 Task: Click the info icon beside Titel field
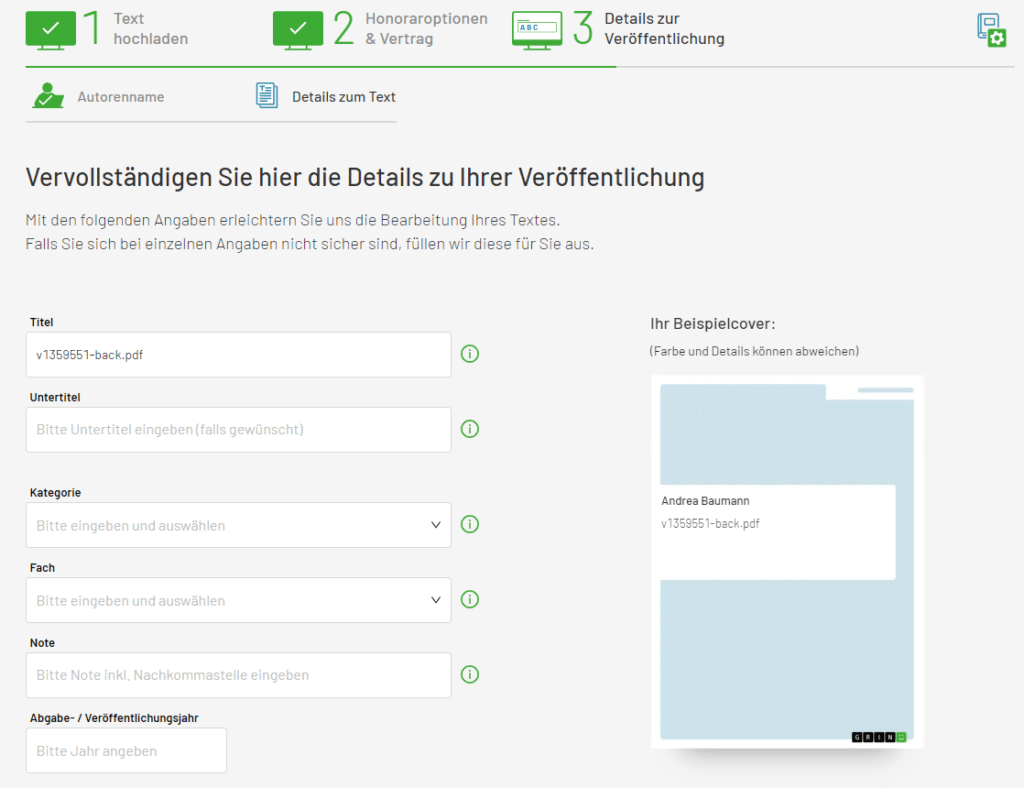pos(470,354)
